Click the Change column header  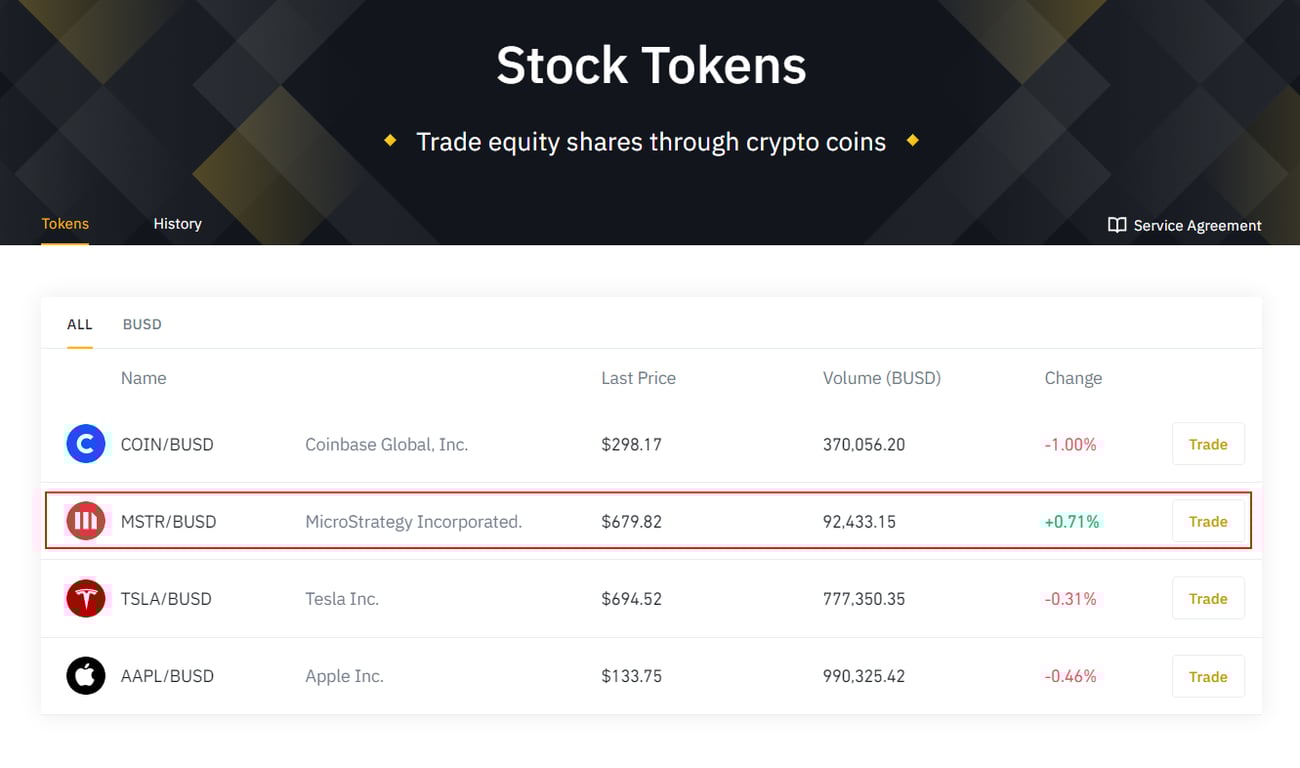(x=1073, y=378)
